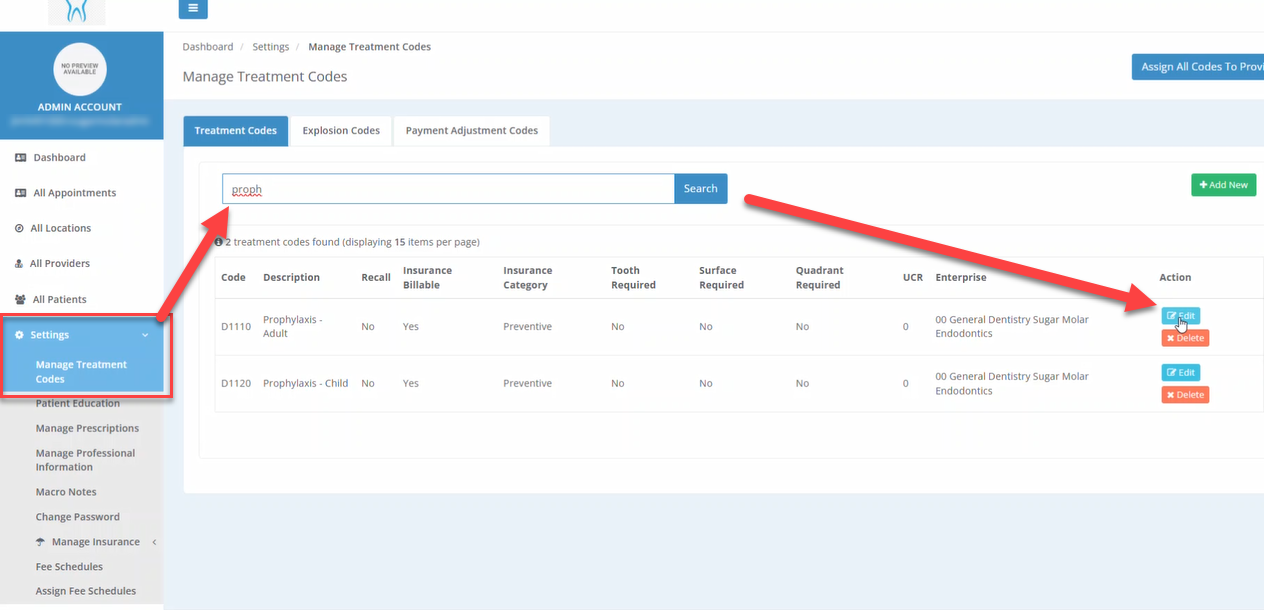Image resolution: width=1264 pixels, height=610 pixels.
Task: Click the hamburger menu toggle button
Action: click(193, 9)
